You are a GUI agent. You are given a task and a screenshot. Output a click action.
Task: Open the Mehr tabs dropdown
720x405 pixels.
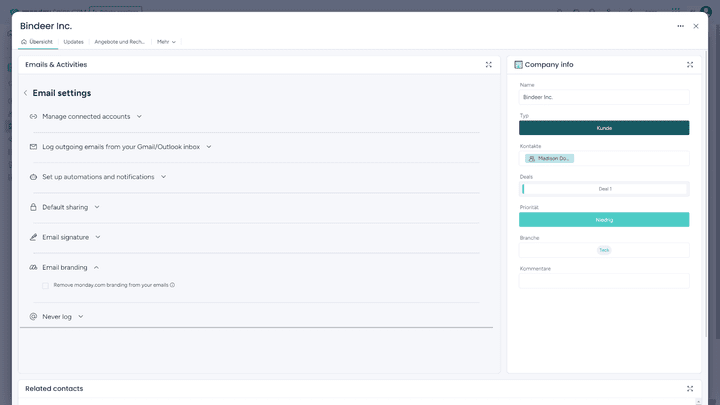point(166,42)
